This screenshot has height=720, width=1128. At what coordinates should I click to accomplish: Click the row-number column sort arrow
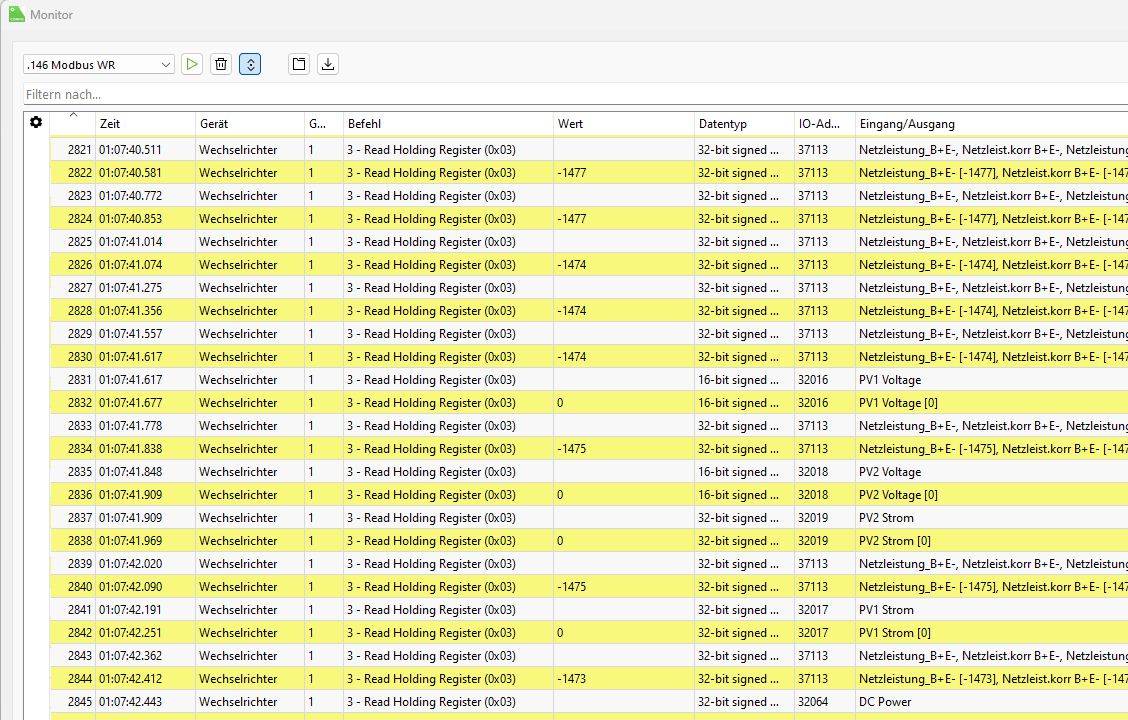pos(73,115)
